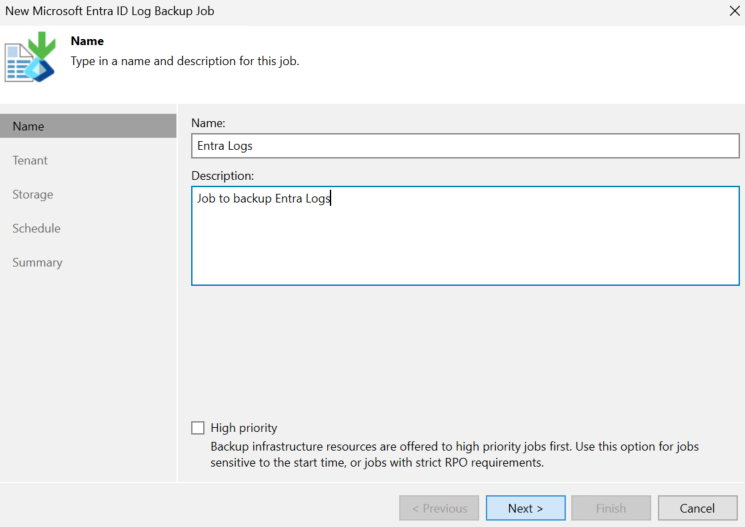This screenshot has width=745, height=527.
Task: Click the Description field label
Action: pyautogui.click(x=222, y=175)
